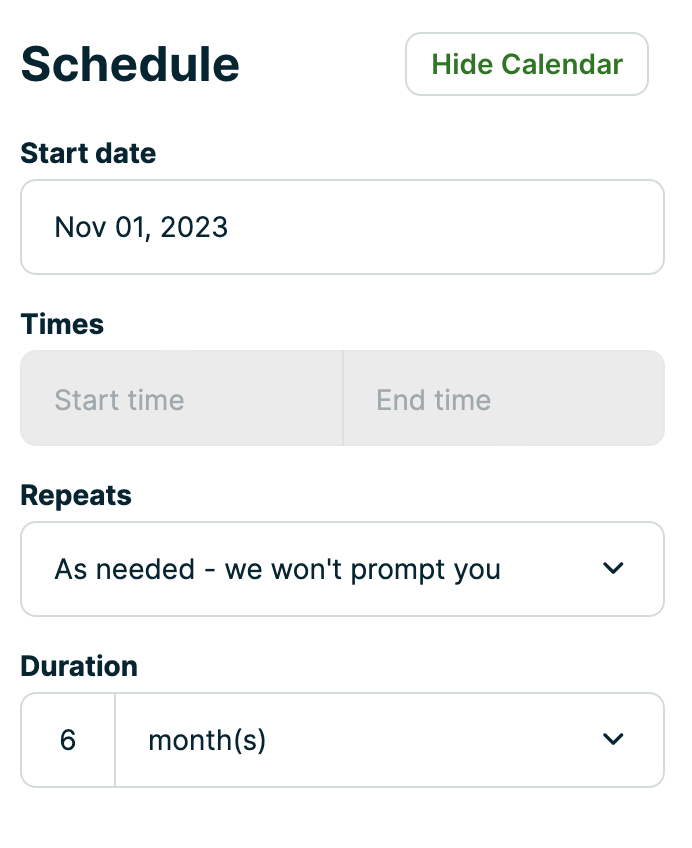Screen dimensions: 692x848
Task: Open the 'As needed' repeat selector
Action: coord(340,568)
